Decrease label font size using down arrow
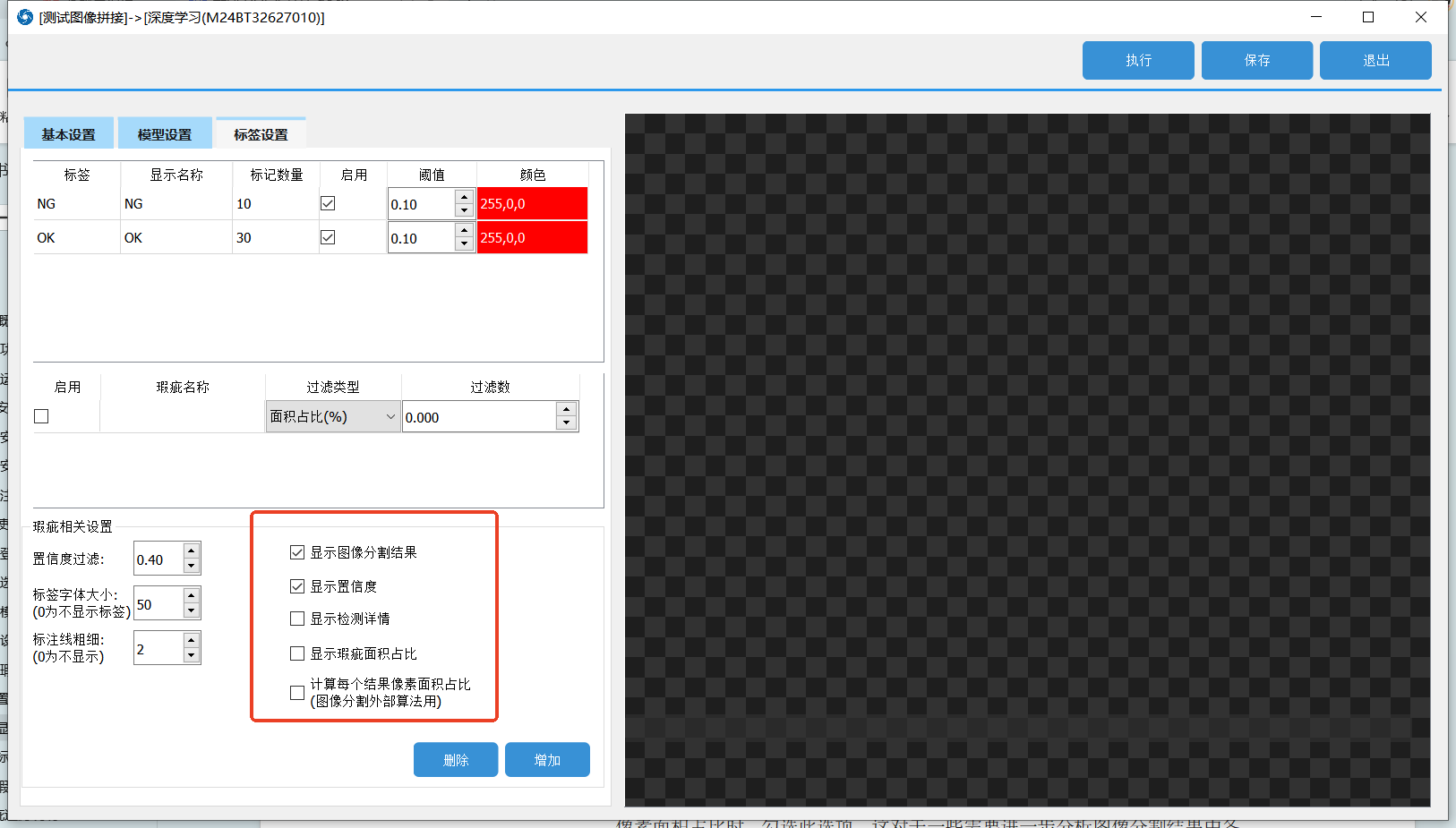Image resolution: width=1456 pixels, height=828 pixels. click(191, 610)
